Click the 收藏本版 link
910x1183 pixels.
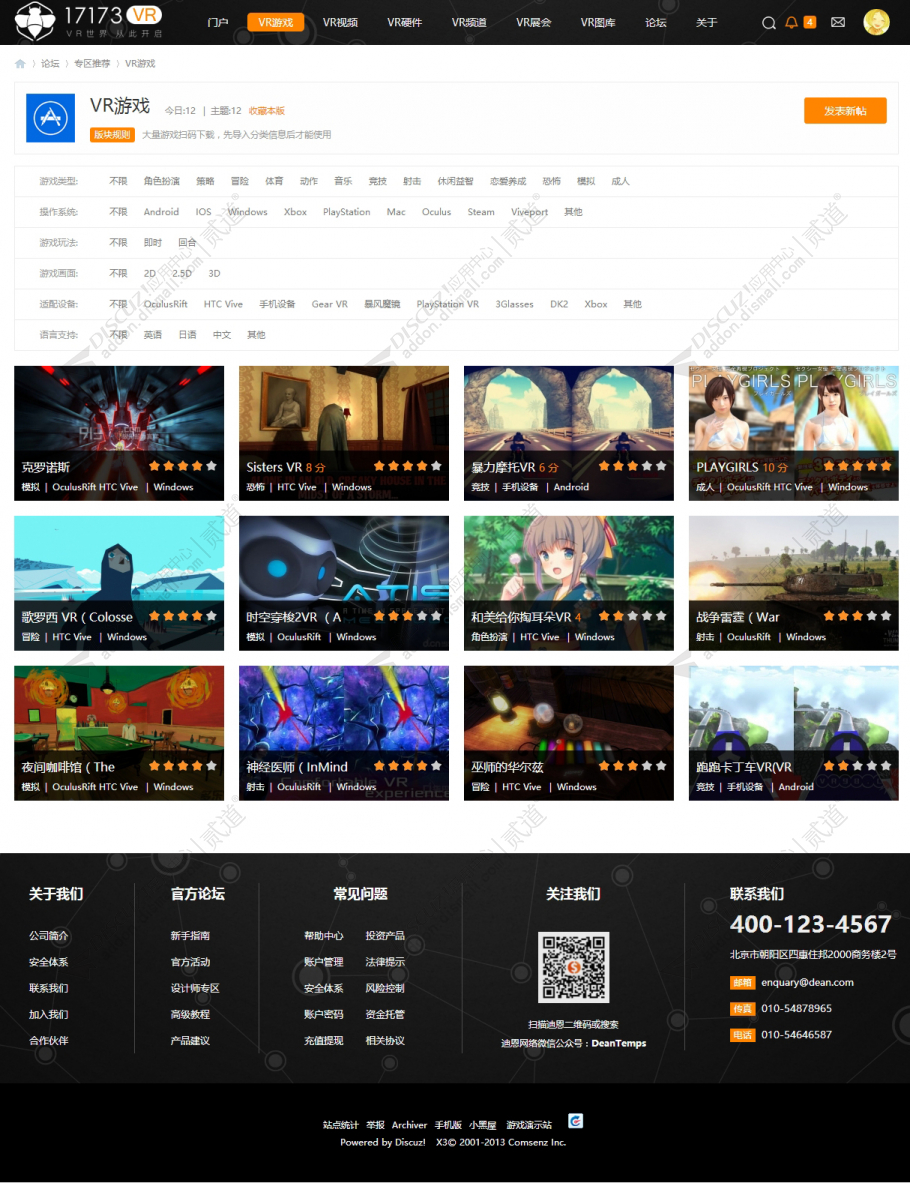click(x=266, y=111)
